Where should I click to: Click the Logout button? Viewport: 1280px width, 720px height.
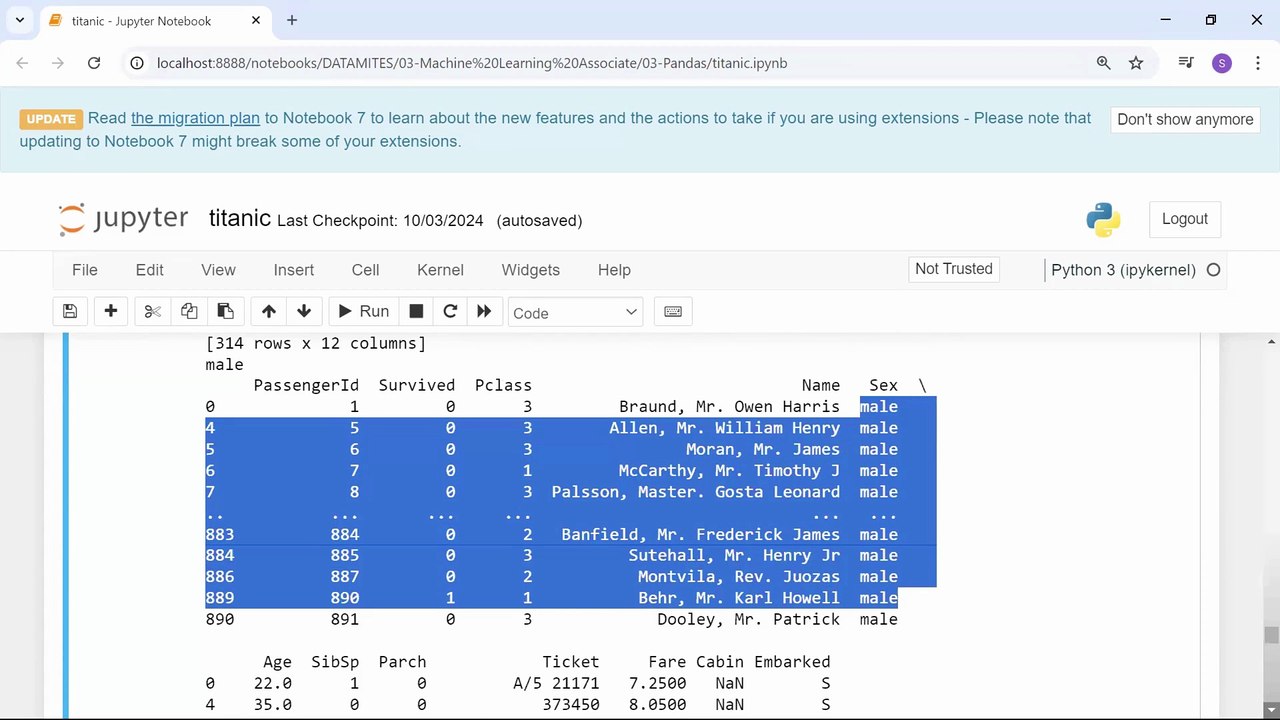point(1185,219)
